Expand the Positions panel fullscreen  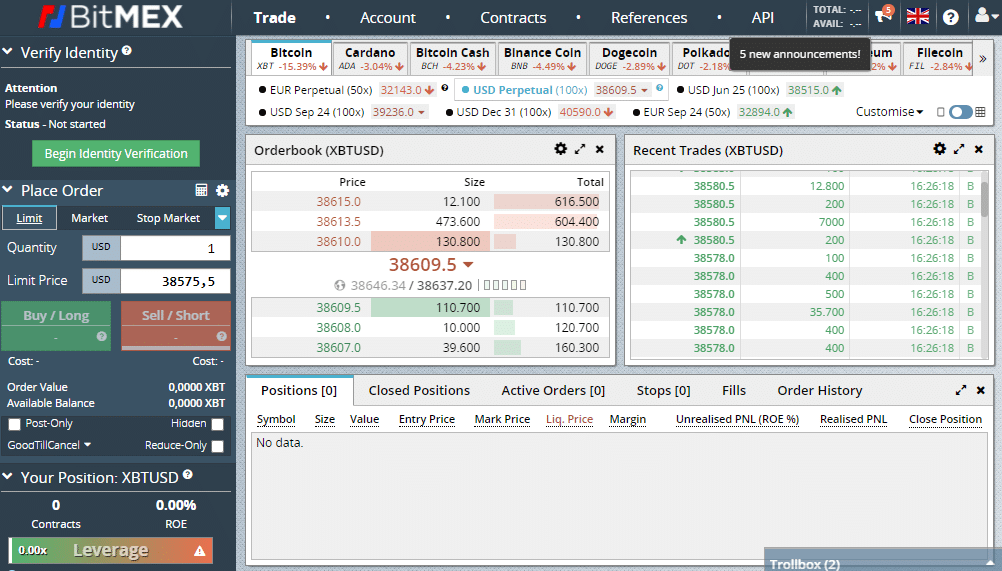click(961, 390)
